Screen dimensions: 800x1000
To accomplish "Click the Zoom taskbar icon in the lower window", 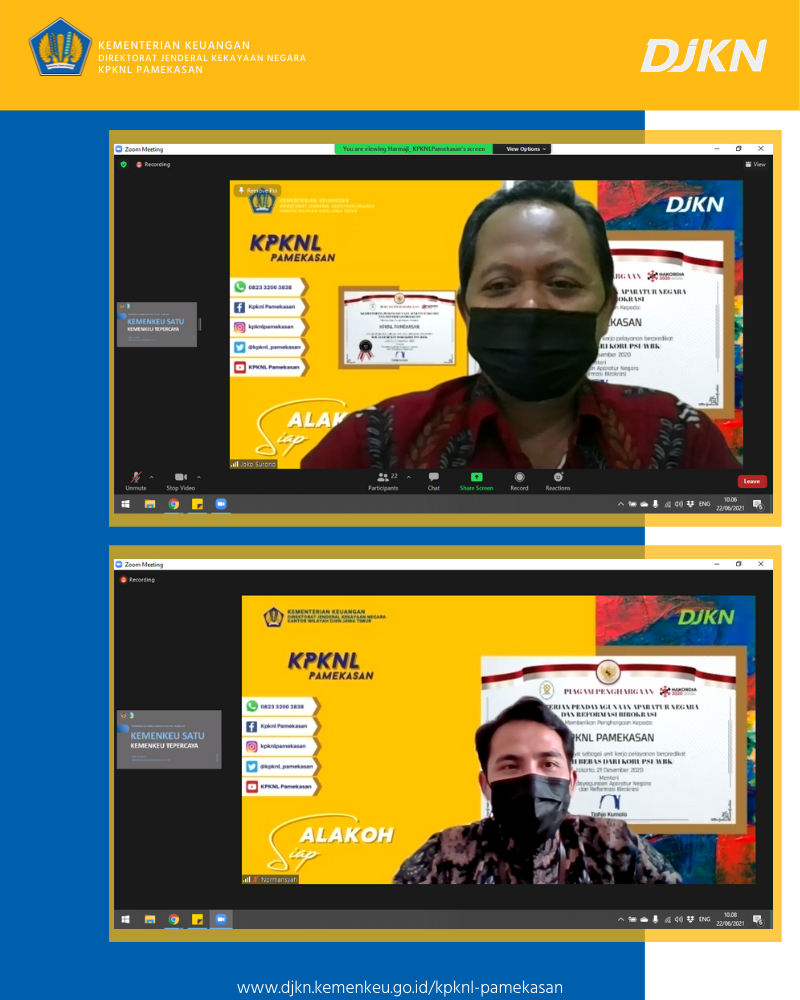I will (221, 919).
